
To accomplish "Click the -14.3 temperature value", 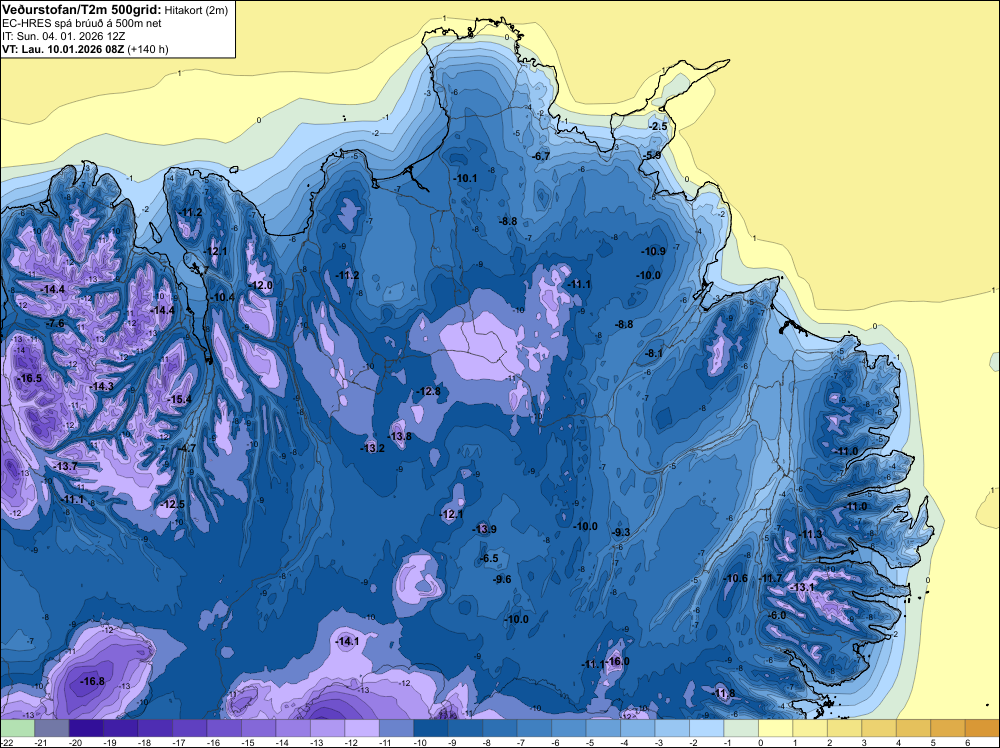I will (101, 386).
